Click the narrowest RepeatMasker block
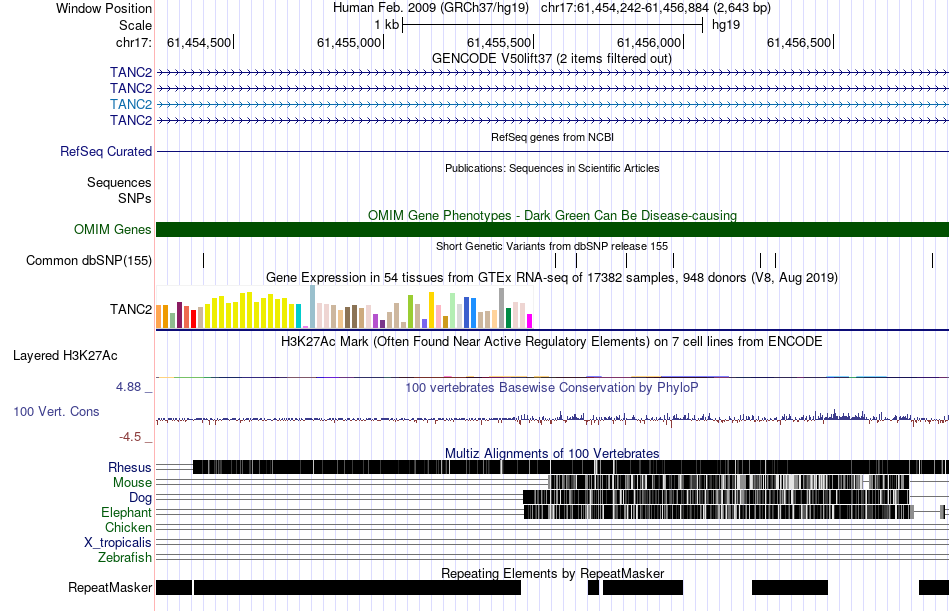Viewport: 950px width, 611px height. pyautogui.click(x=593, y=587)
